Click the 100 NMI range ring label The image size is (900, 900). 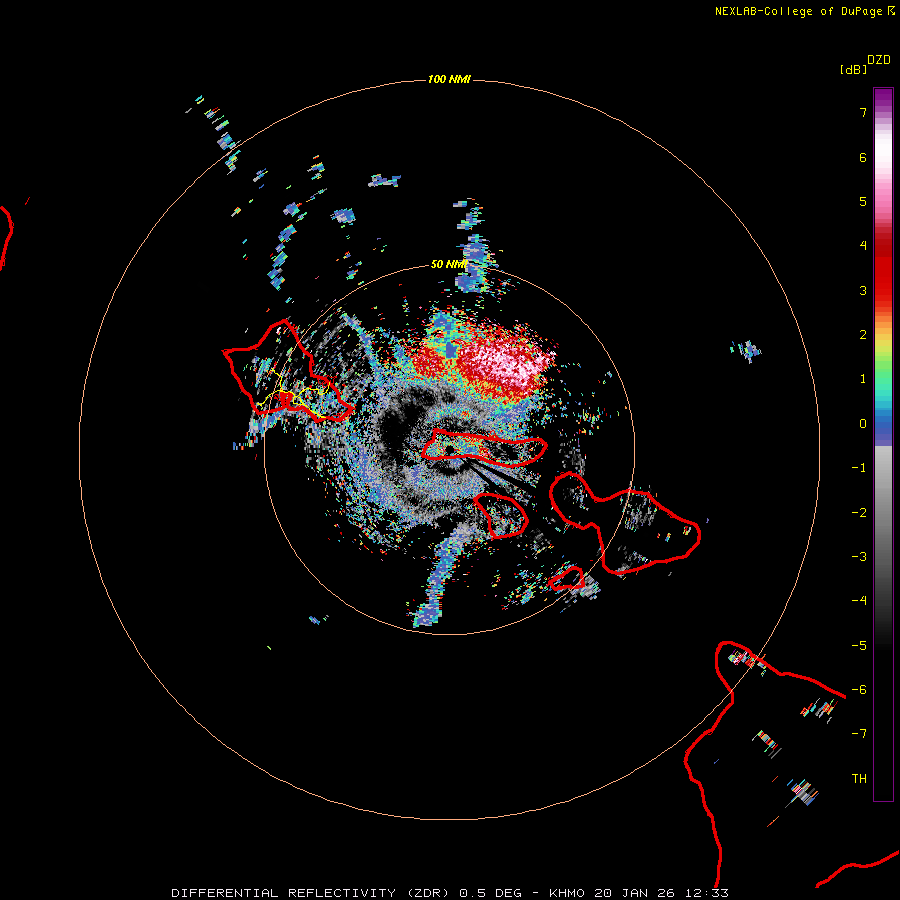click(x=449, y=79)
